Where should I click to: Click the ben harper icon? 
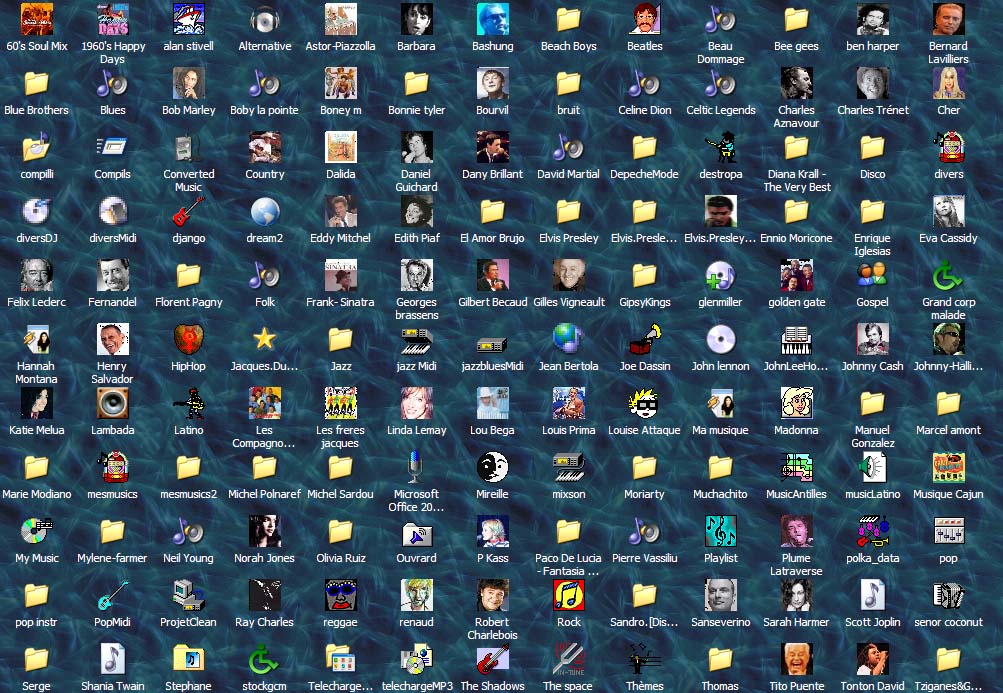[873, 19]
